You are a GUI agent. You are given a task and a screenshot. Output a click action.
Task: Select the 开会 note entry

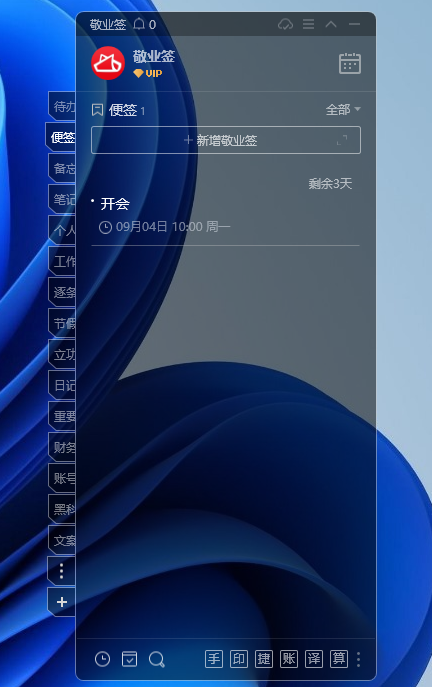tap(115, 204)
